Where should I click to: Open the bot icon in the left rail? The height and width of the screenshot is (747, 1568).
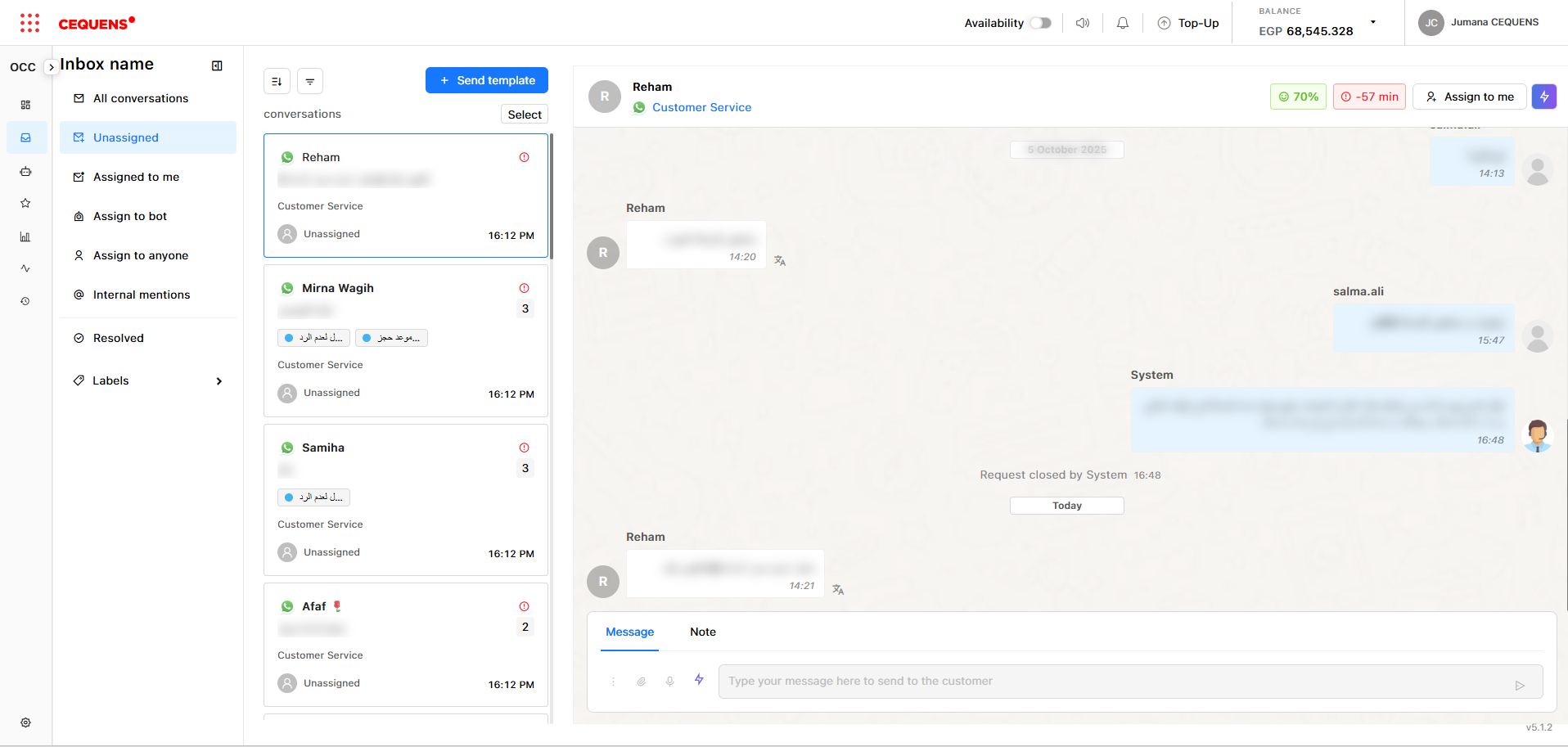25,171
